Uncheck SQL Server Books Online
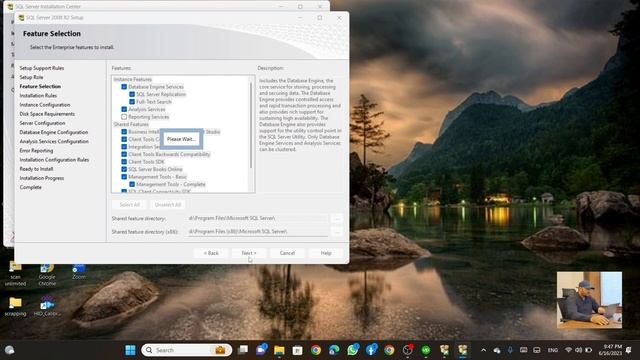This screenshot has width=640, height=360. pyautogui.click(x=124, y=169)
